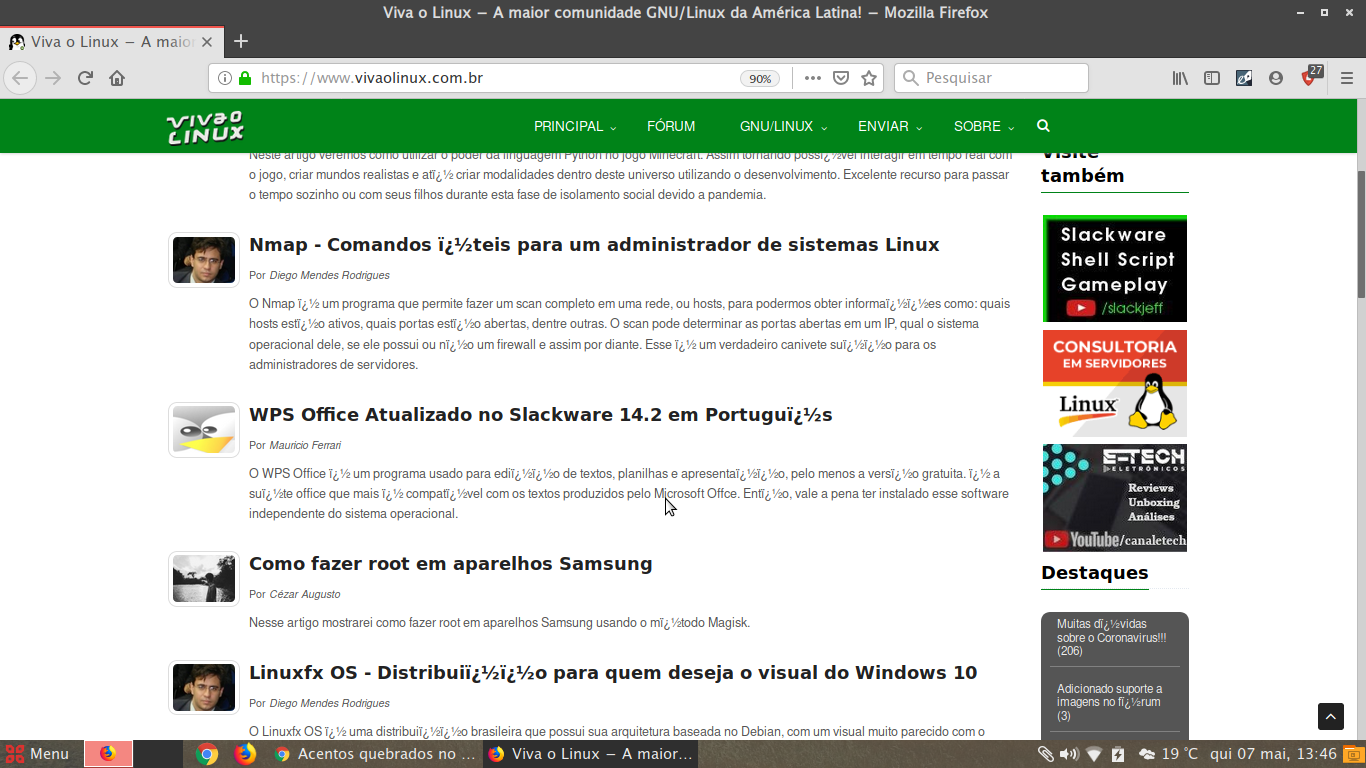Show site information icon in address bar
The image size is (1366, 768).
[x=225, y=78]
